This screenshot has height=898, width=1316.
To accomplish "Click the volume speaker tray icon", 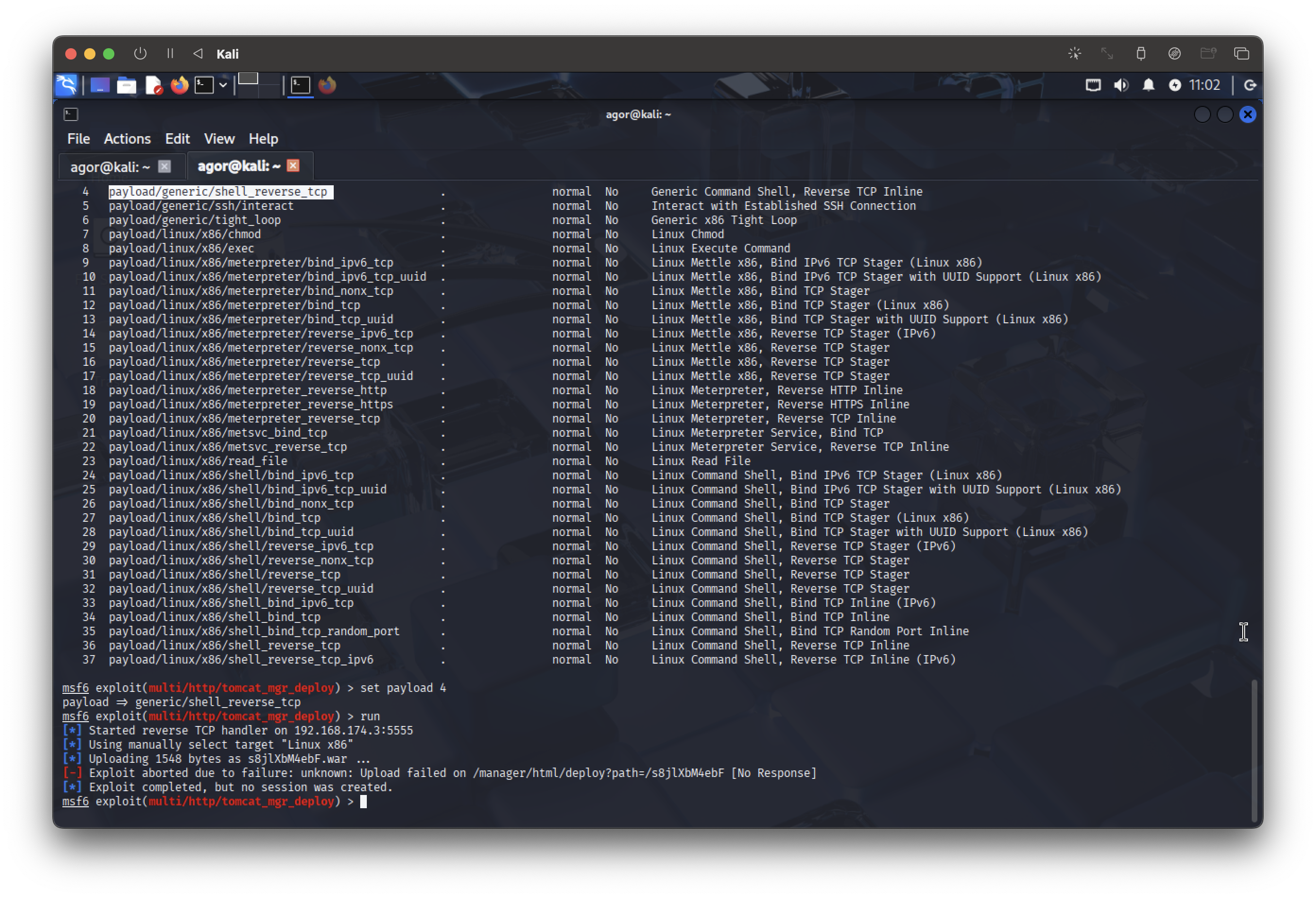I will pyautogui.click(x=1121, y=85).
